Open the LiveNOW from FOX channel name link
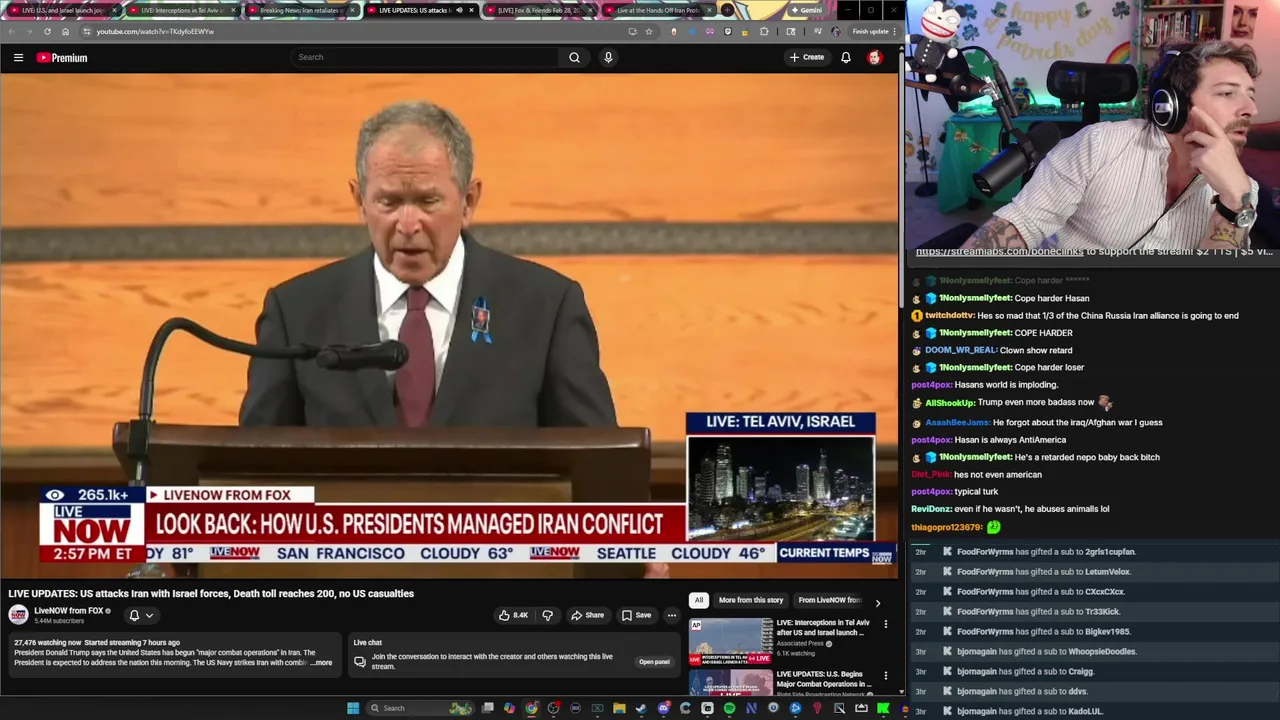This screenshot has height=720, width=1280. pos(69,611)
